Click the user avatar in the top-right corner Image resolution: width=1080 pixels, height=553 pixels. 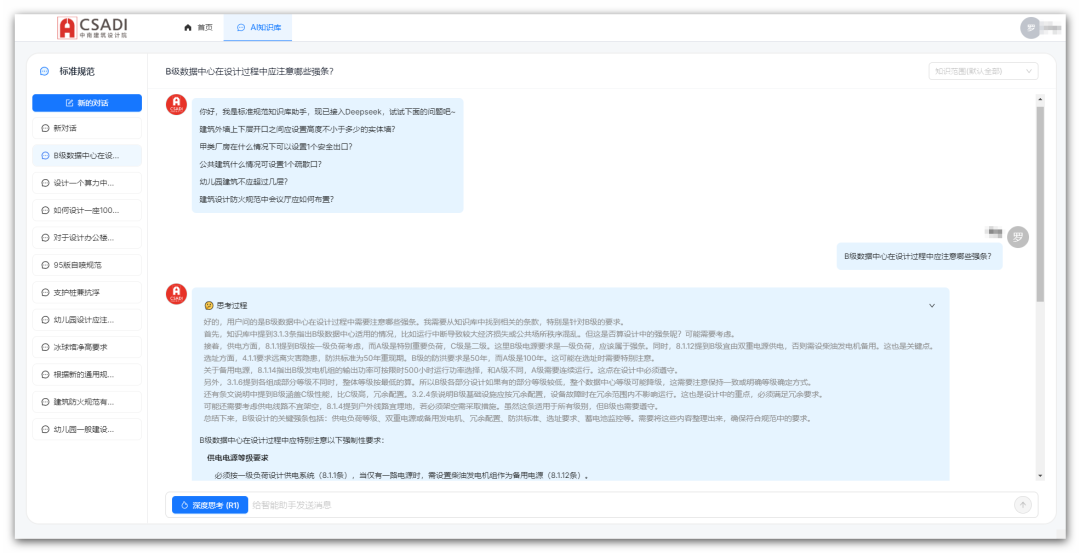(x=1030, y=28)
